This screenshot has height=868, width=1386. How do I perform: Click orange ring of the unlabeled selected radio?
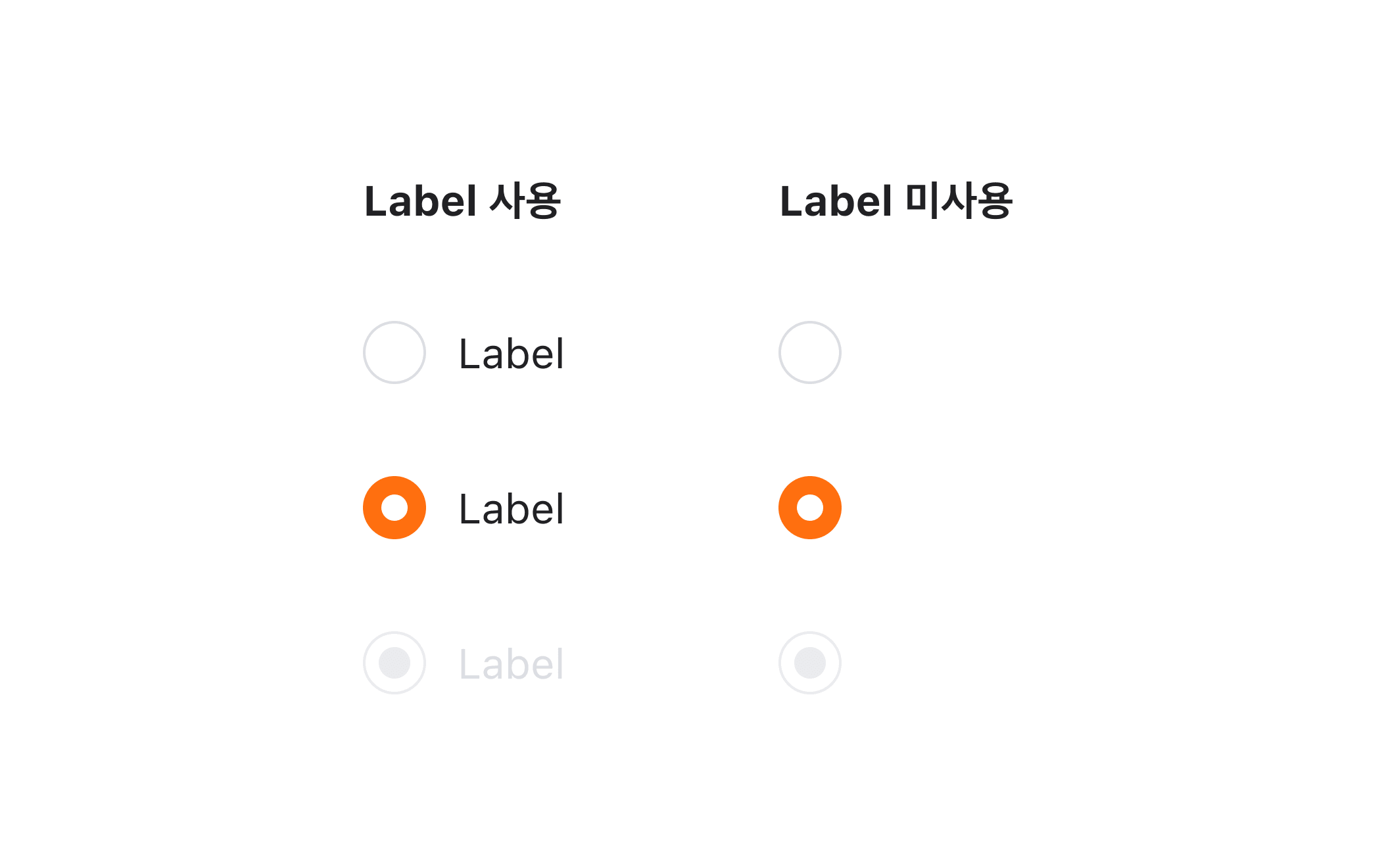[788, 508]
